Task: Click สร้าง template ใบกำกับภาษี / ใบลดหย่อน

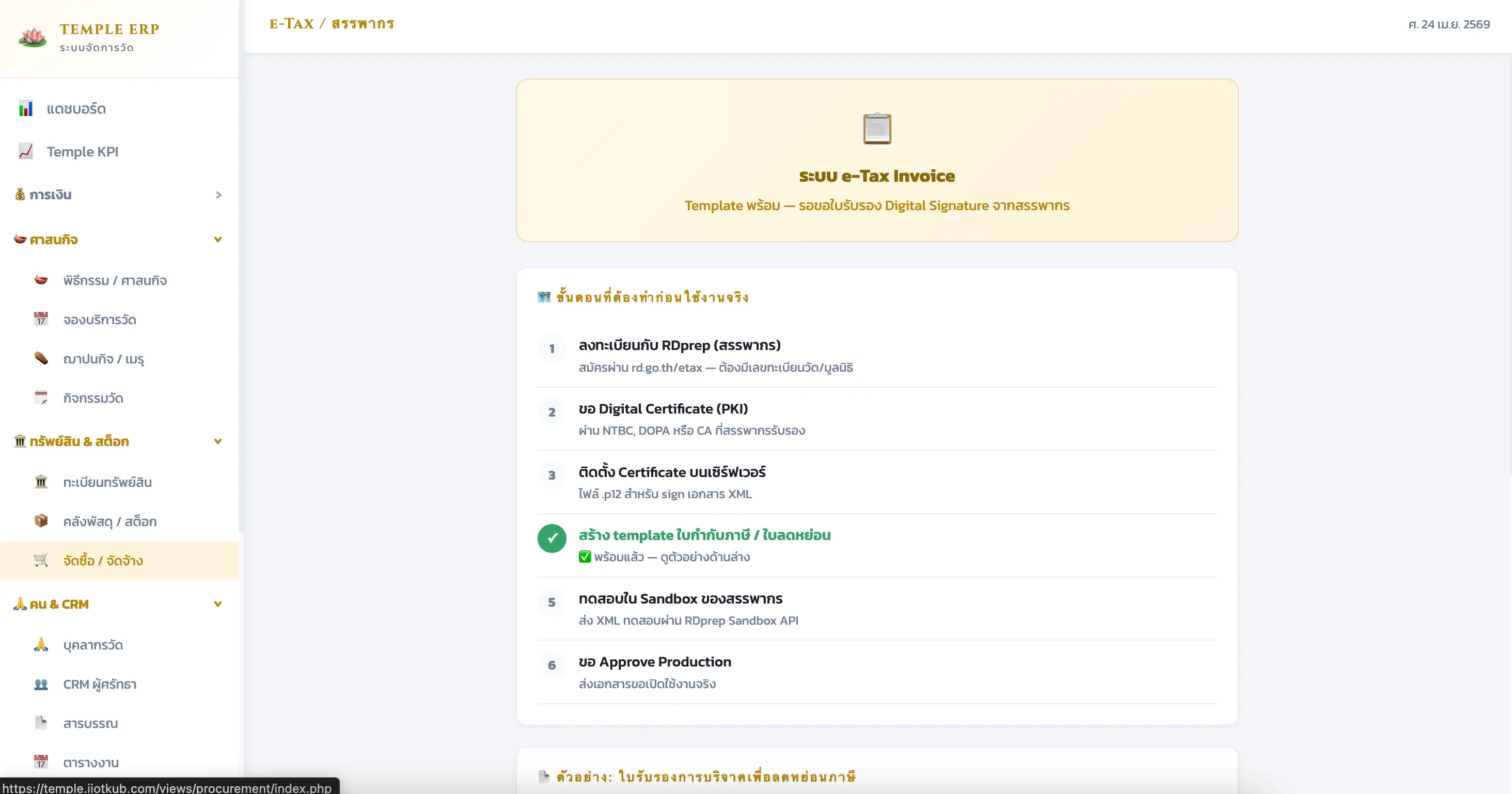Action: 704,535
